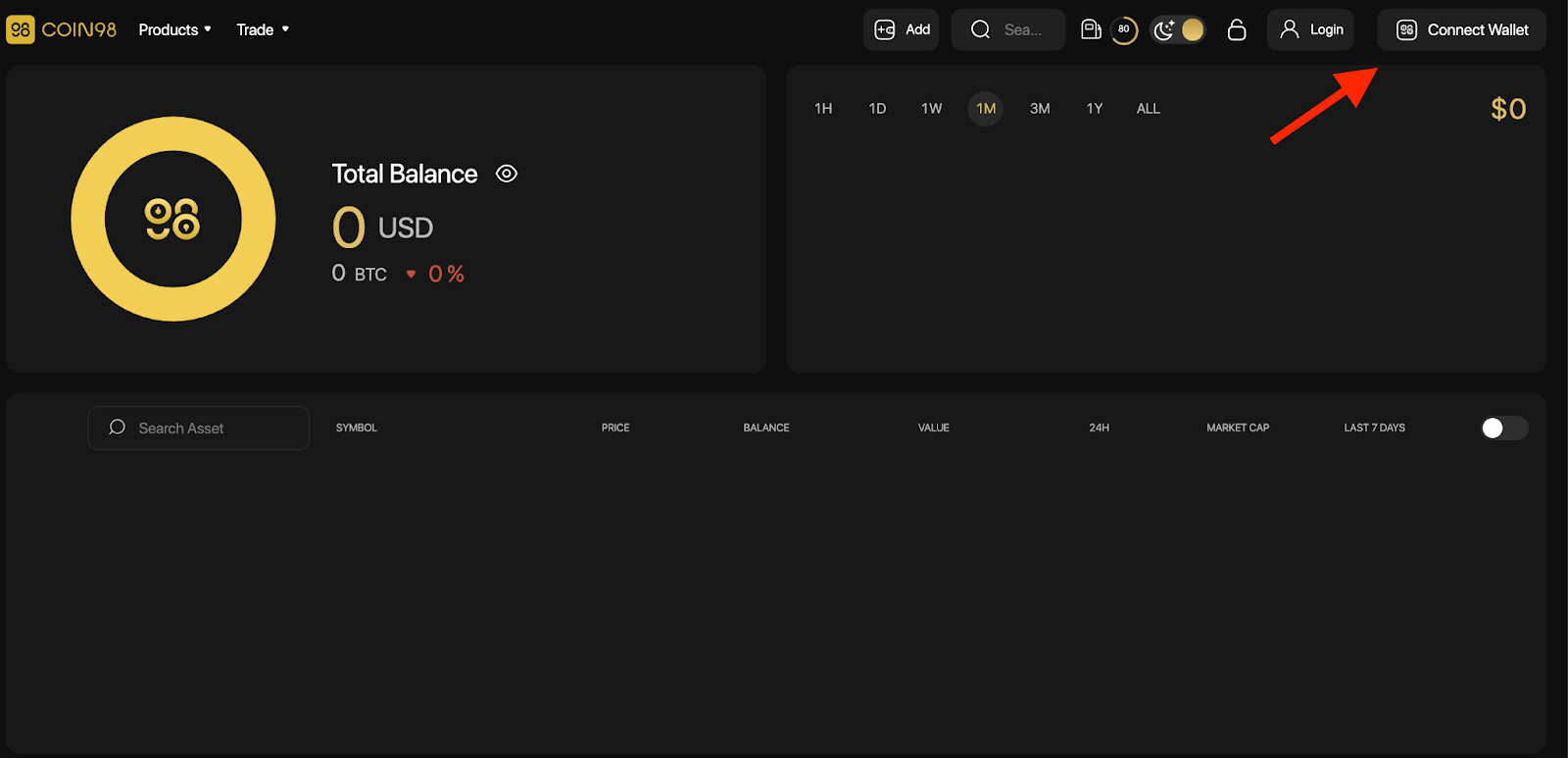Click the Login button
Screen dimensions: 1568x758
click(1310, 29)
